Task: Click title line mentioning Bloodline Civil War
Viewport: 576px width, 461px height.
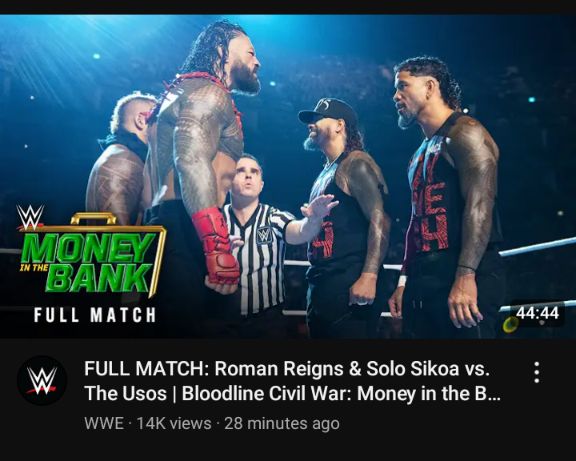Action: pyautogui.click(x=292, y=394)
